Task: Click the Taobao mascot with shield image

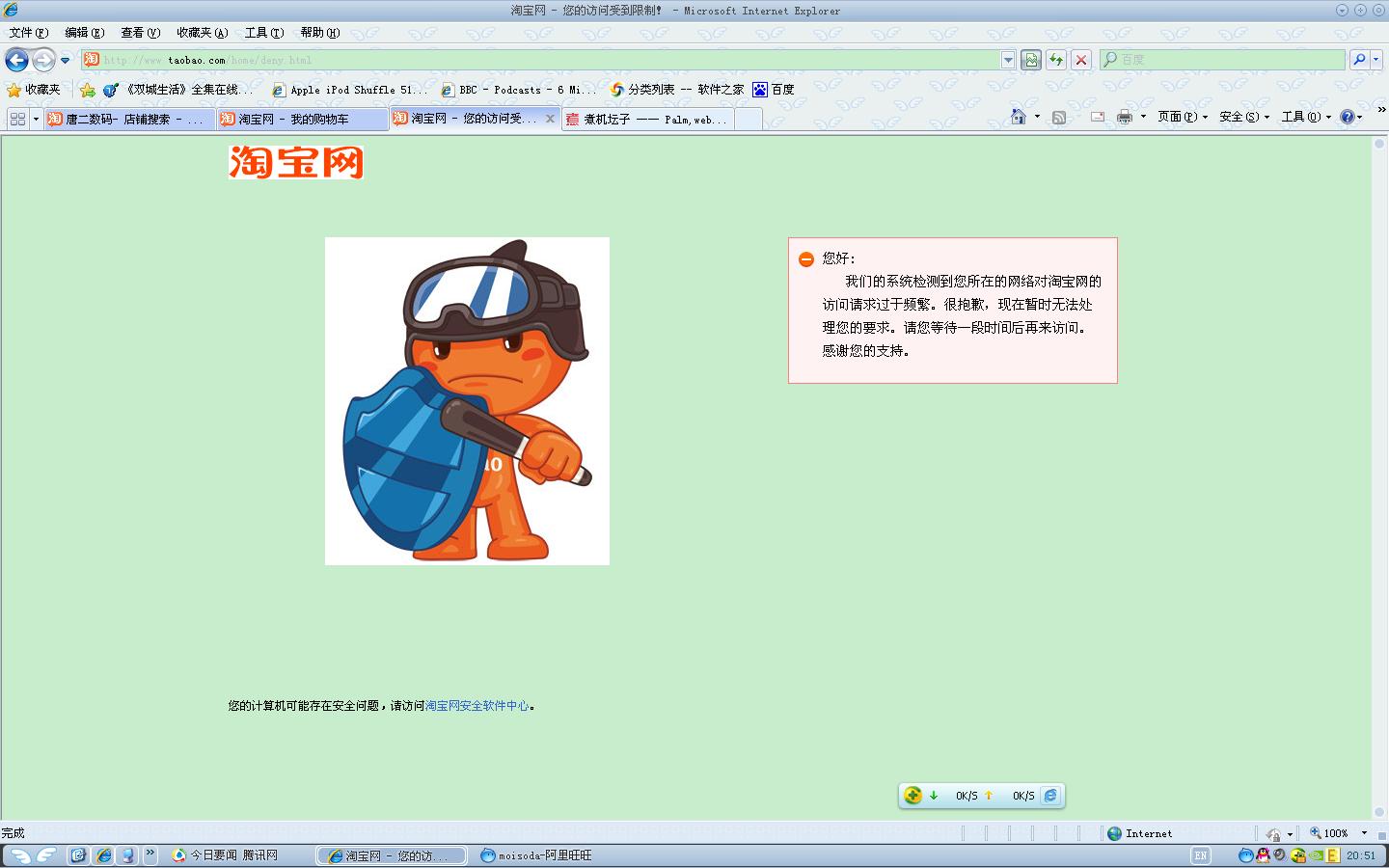Action: (x=467, y=401)
